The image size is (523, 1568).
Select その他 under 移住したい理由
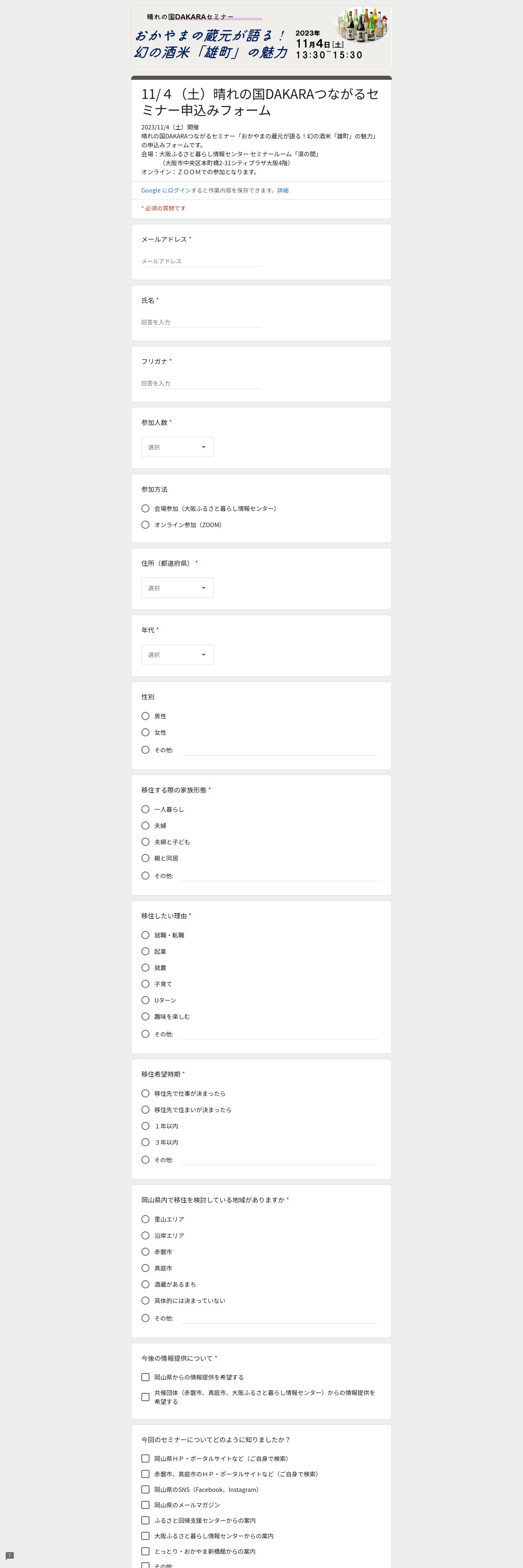145,1034
